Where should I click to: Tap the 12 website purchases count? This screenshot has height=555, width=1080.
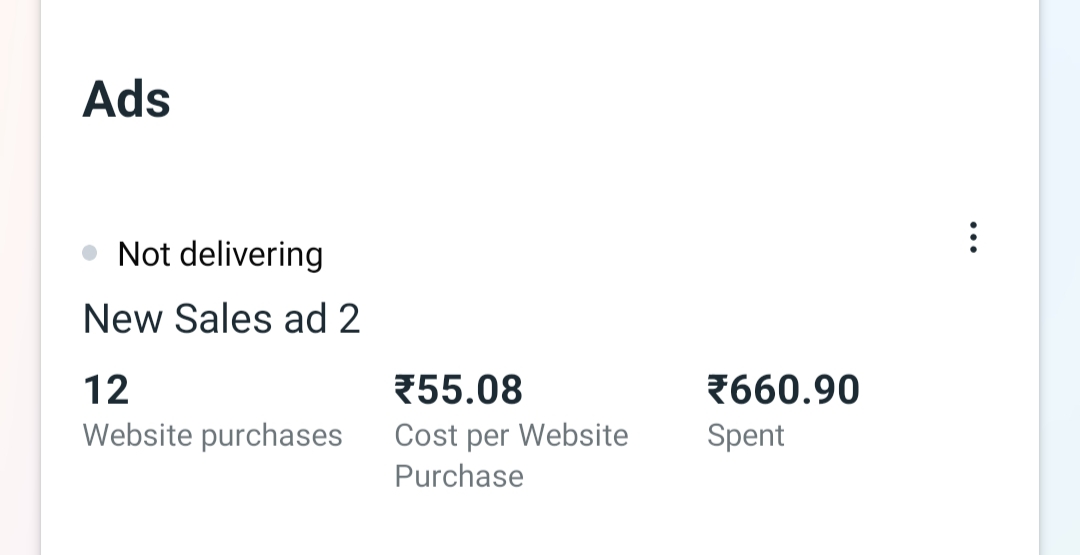point(106,390)
